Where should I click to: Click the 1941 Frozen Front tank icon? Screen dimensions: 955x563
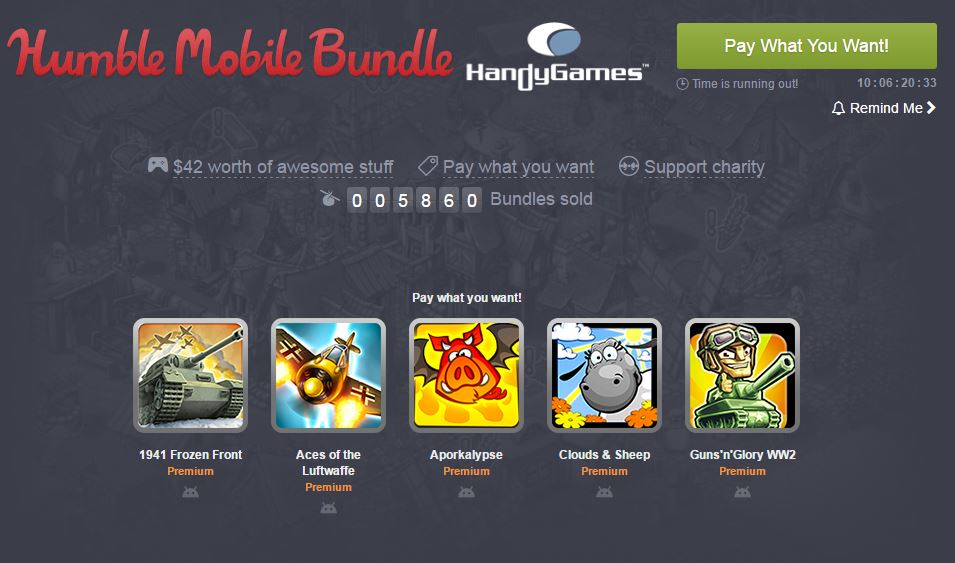coord(191,375)
